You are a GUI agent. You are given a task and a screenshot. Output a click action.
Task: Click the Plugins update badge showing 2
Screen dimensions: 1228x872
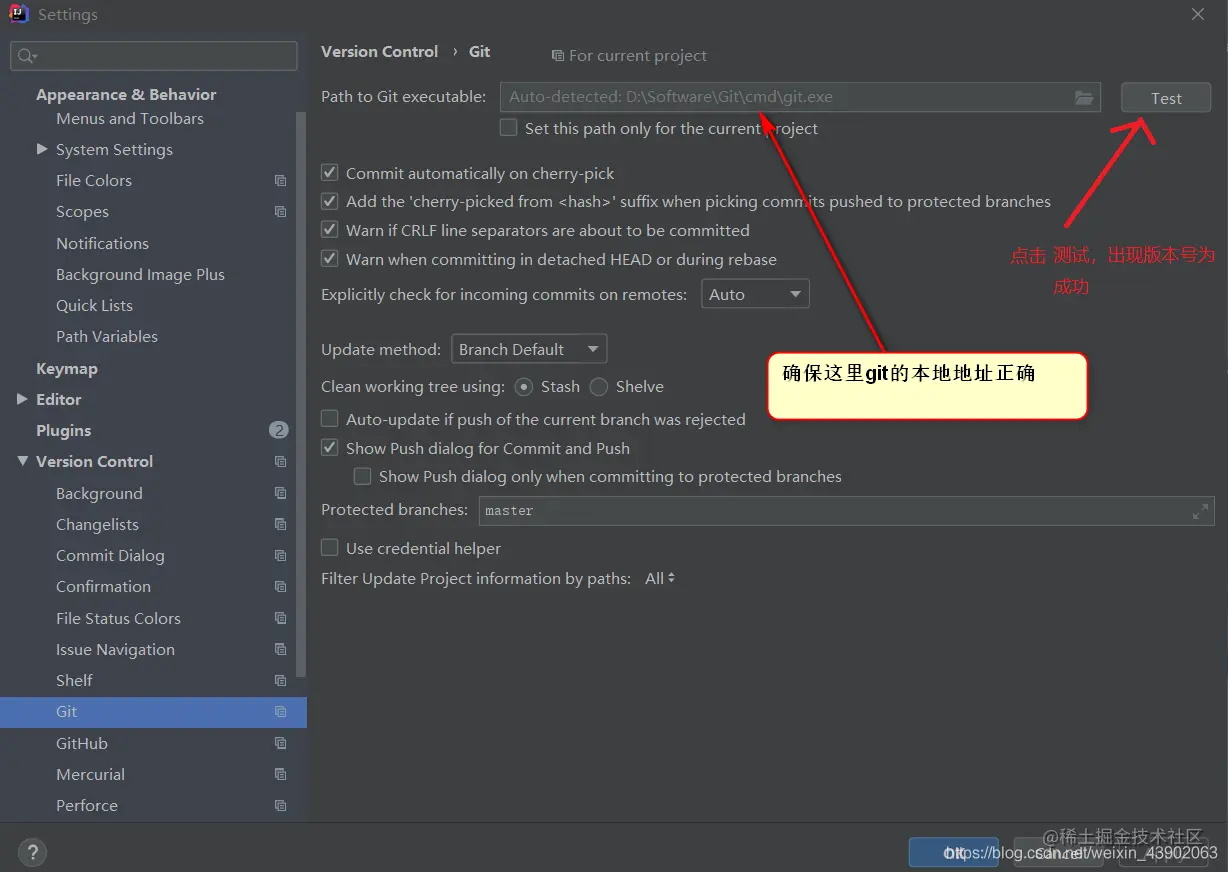coord(279,430)
